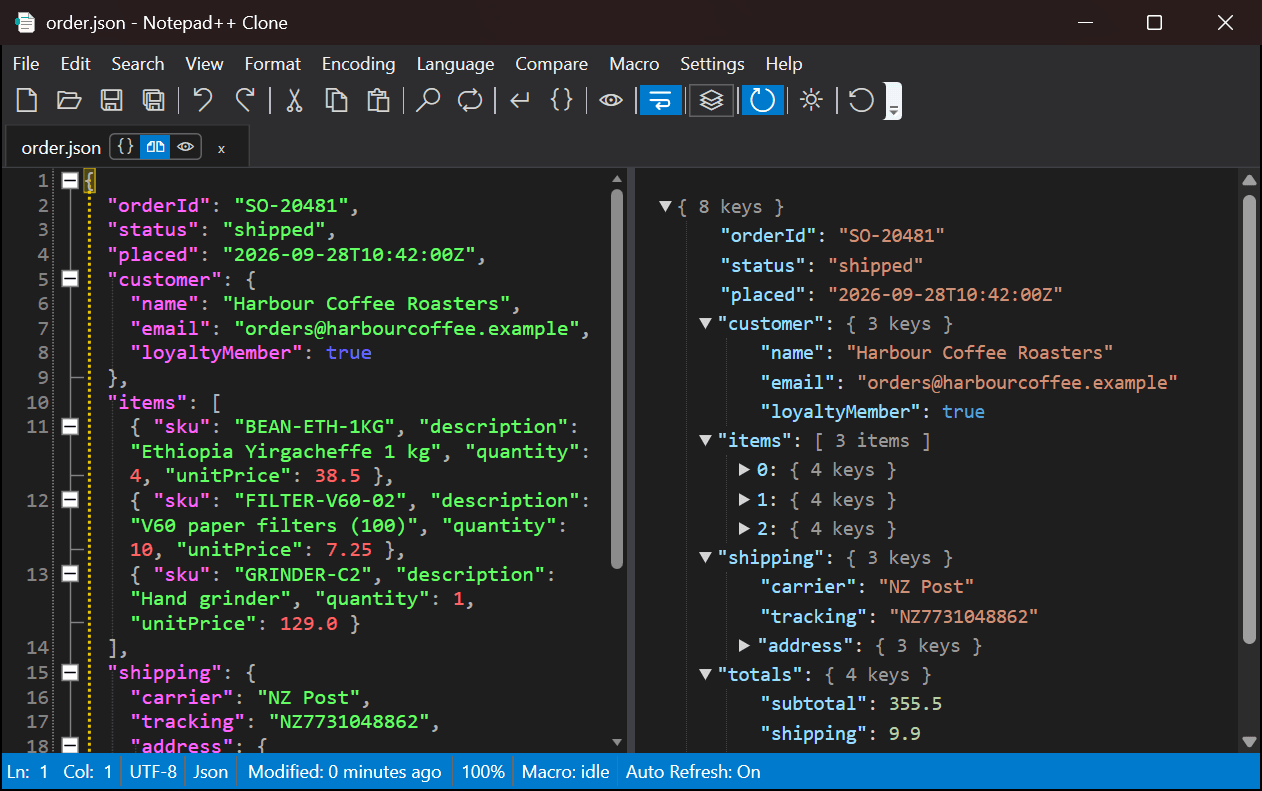1262x791 pixels.
Task: Open the Compare menu
Action: [x=552, y=63]
